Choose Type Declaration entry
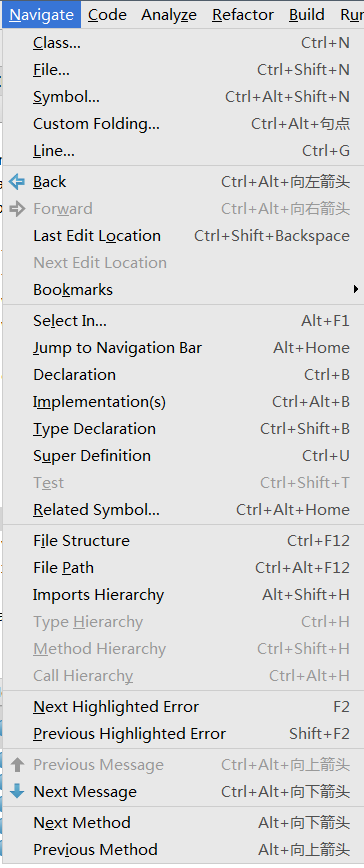The height and width of the screenshot is (868, 364). 182,428
